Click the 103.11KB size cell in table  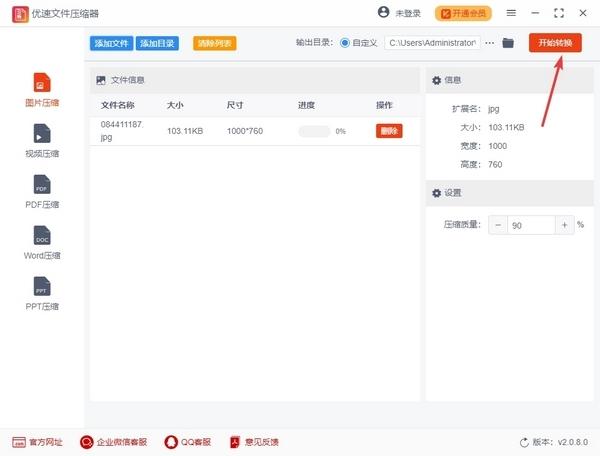pos(185,131)
